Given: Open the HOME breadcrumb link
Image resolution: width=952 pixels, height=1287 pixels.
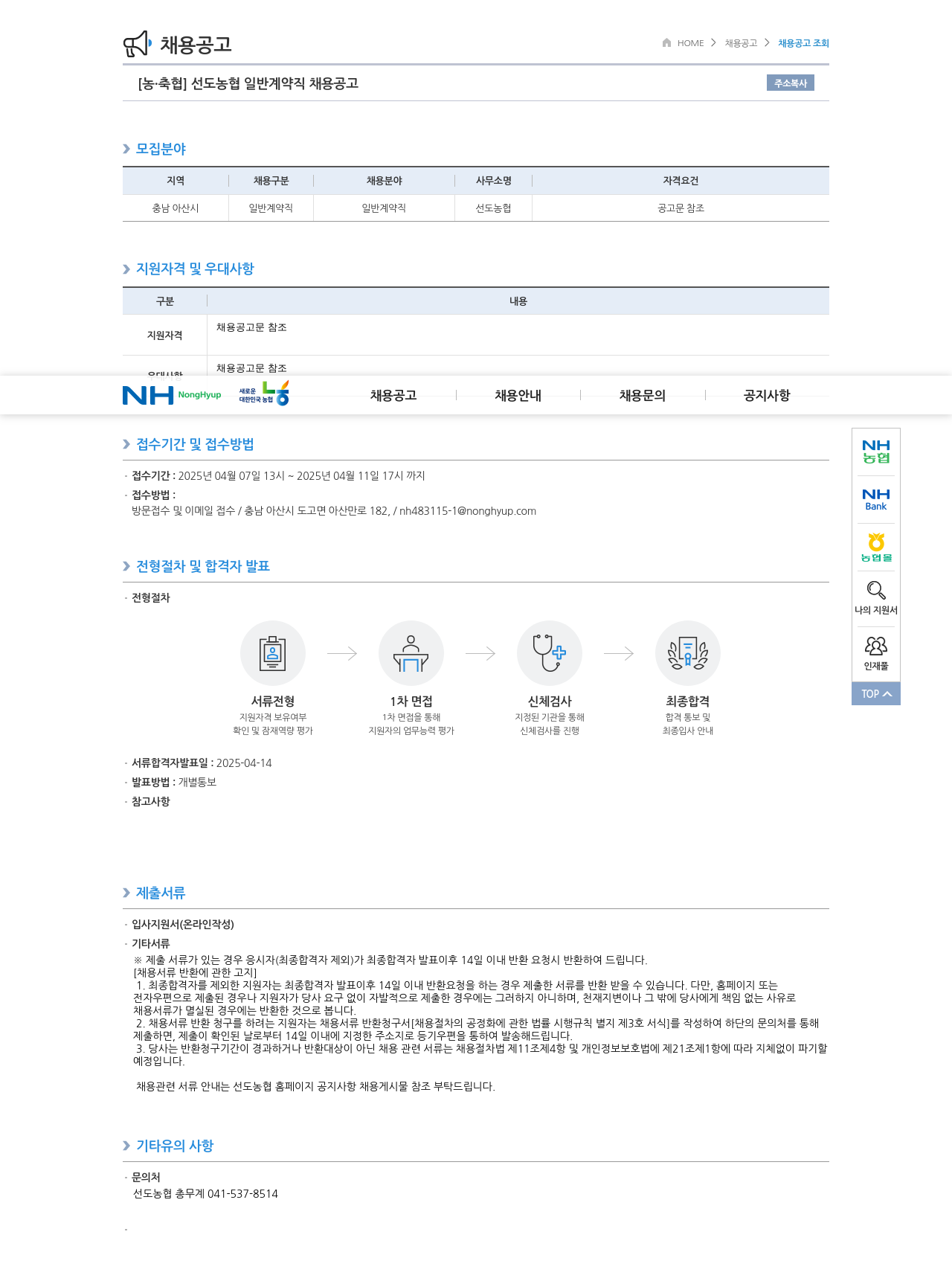Looking at the screenshot, I should 690,43.
